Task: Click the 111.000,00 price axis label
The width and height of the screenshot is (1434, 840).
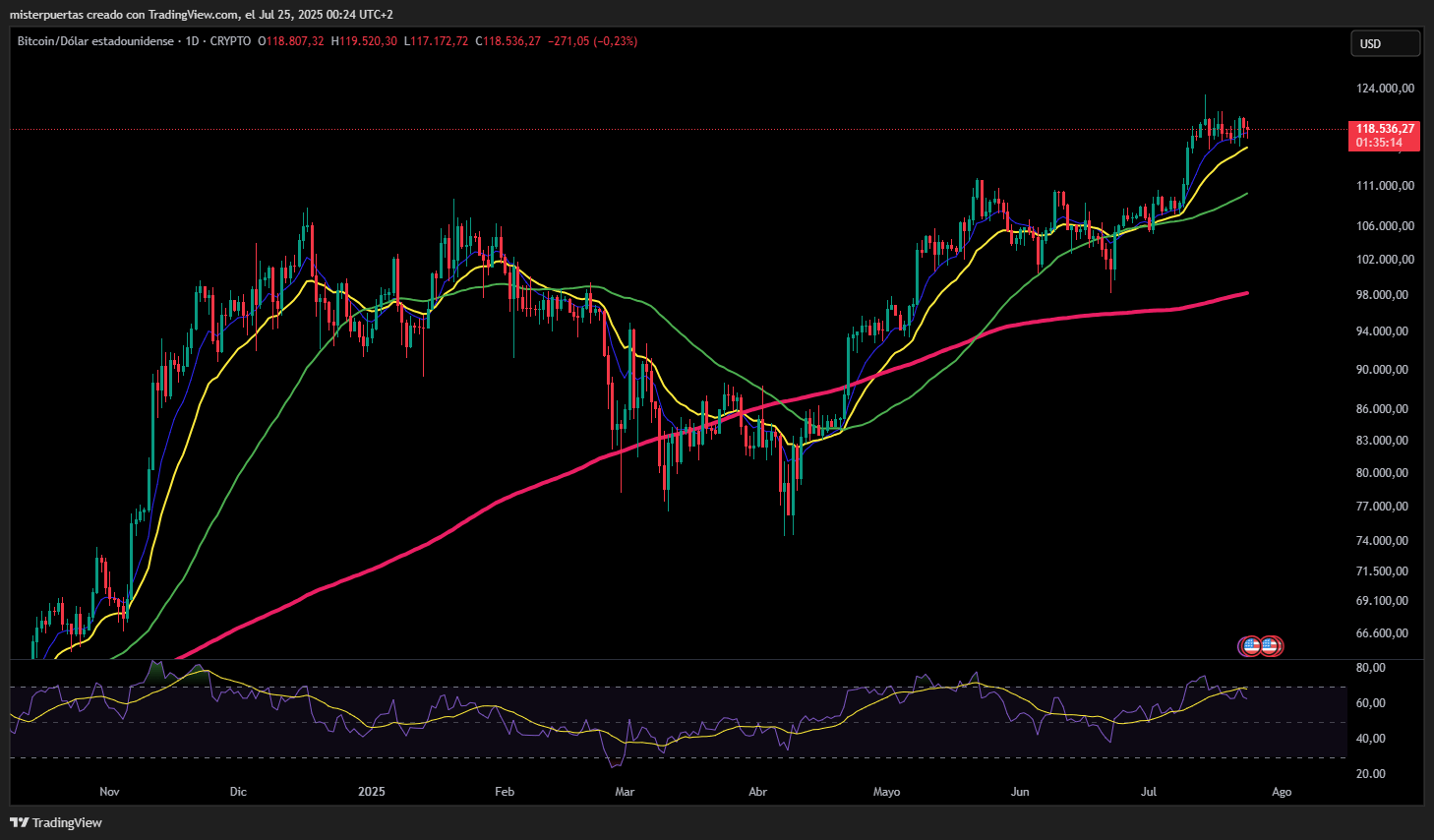Action: pyautogui.click(x=1385, y=186)
